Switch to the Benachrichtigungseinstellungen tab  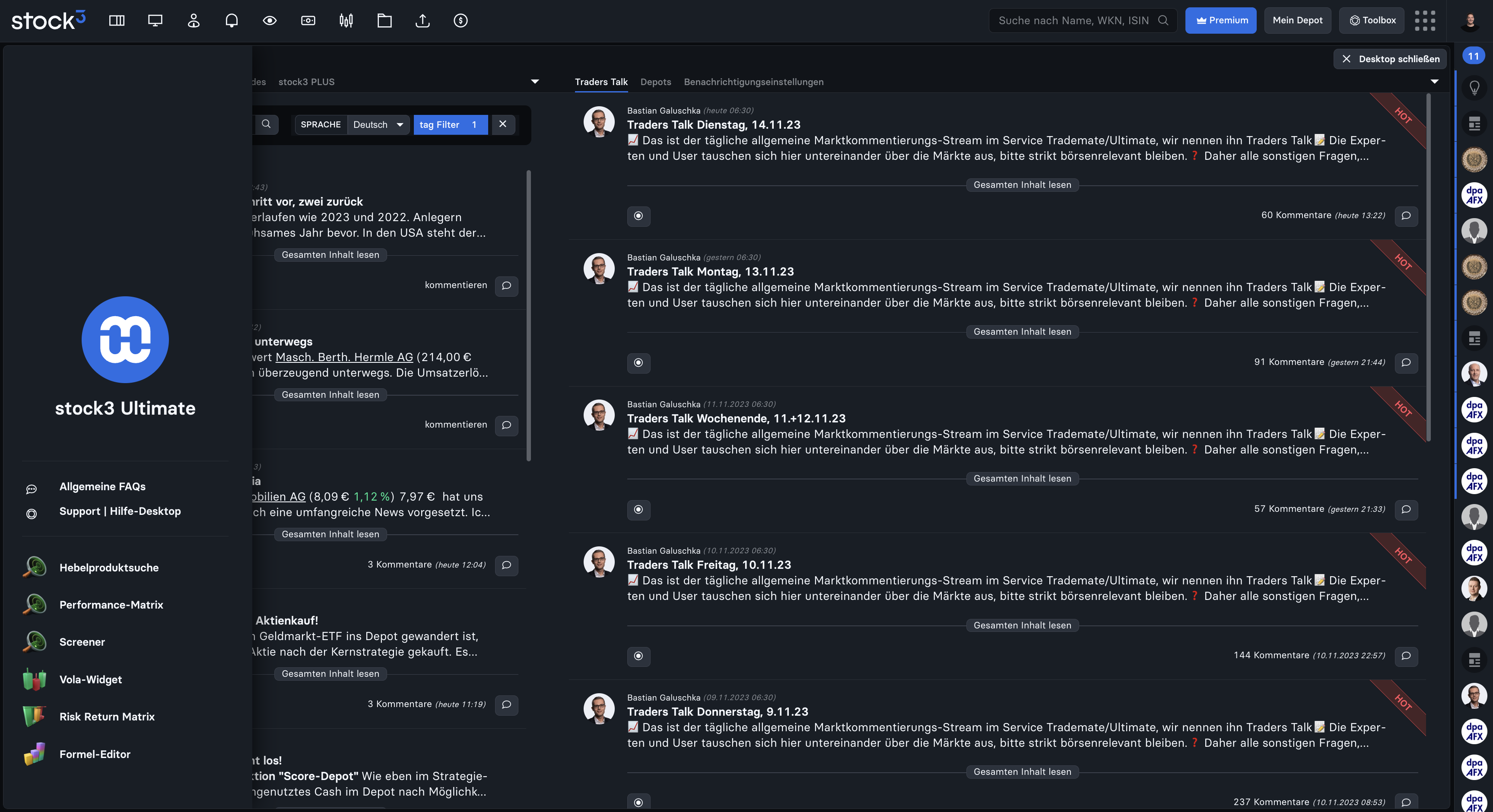point(753,82)
